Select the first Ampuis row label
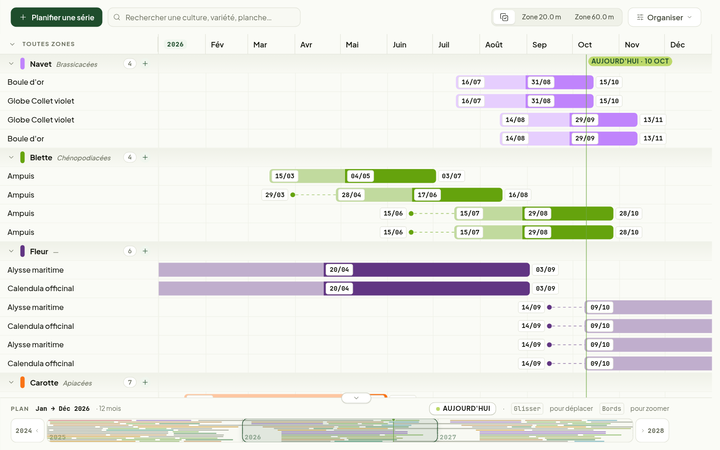720x450 pixels. coord(21,176)
